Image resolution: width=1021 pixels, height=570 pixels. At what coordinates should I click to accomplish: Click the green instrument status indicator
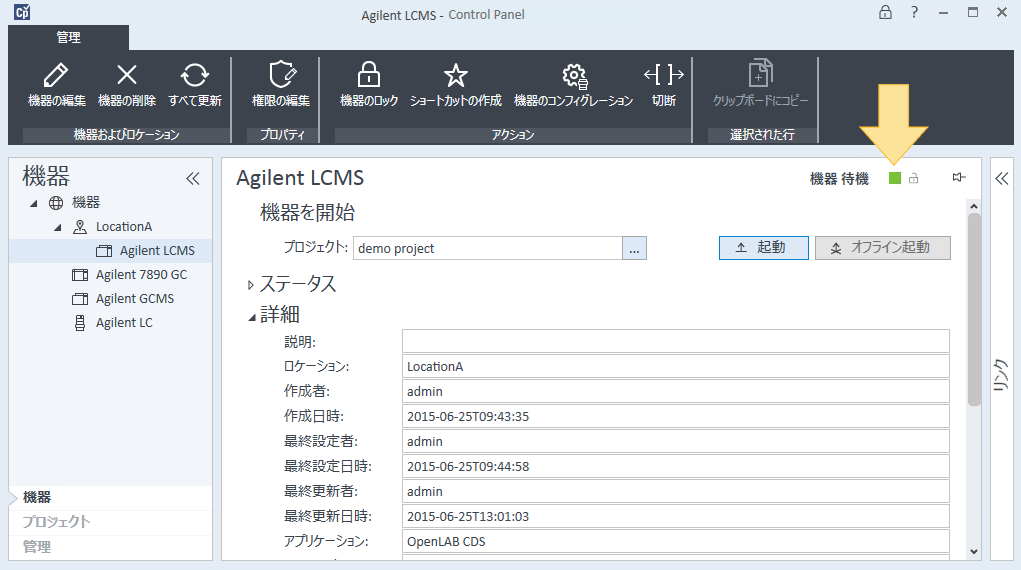click(x=895, y=178)
